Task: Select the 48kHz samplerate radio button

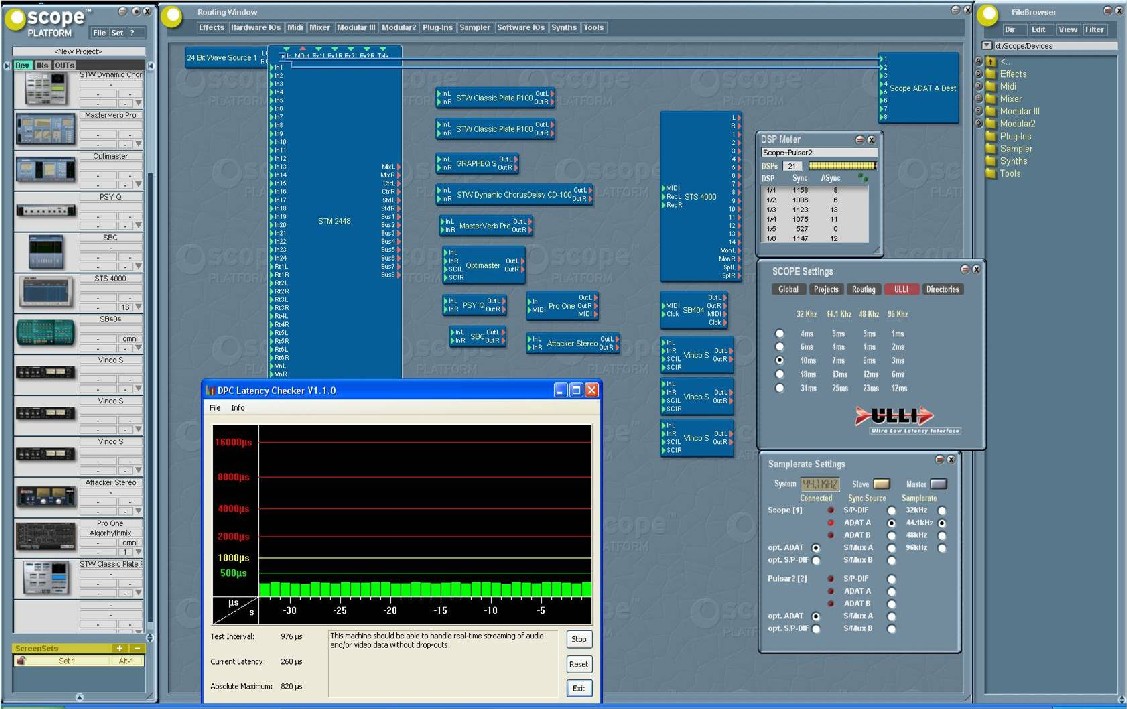Action: (942, 535)
